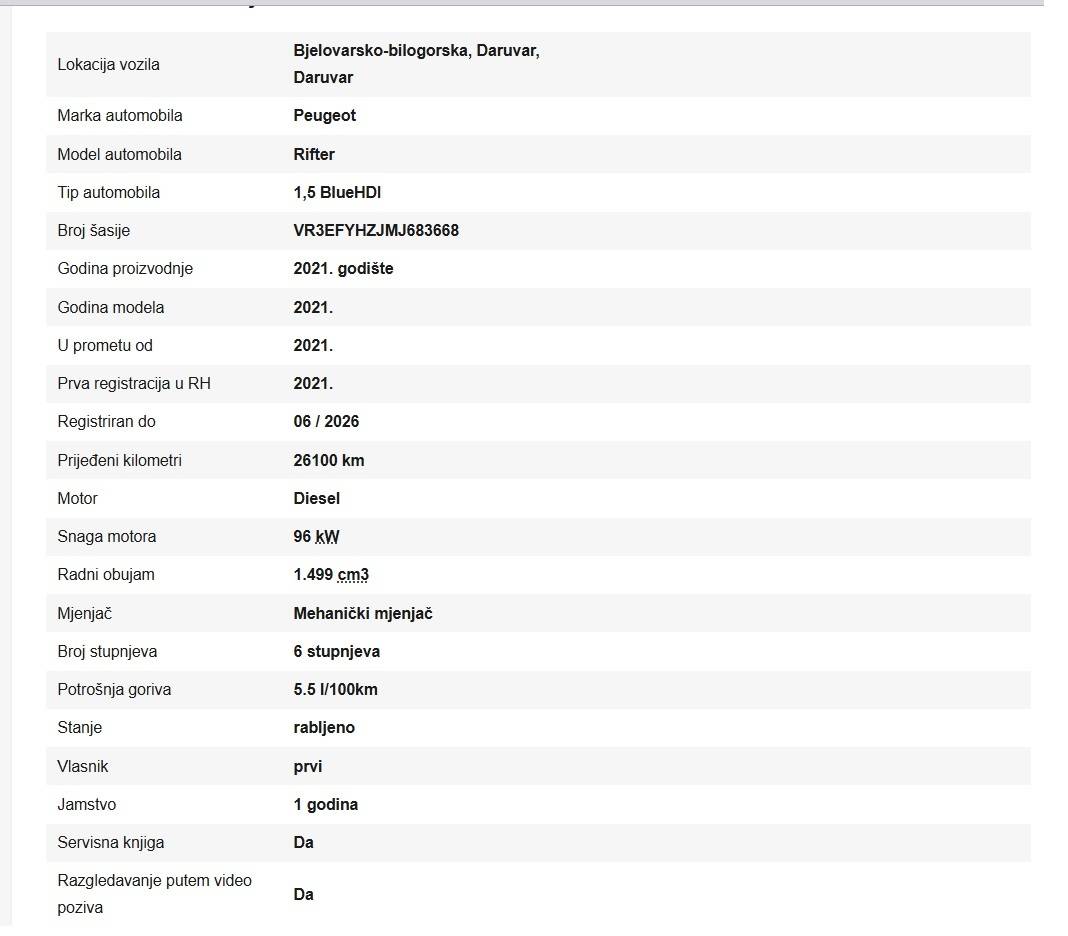
Task: Click the Servisna knjiga row label
Action: click(111, 843)
